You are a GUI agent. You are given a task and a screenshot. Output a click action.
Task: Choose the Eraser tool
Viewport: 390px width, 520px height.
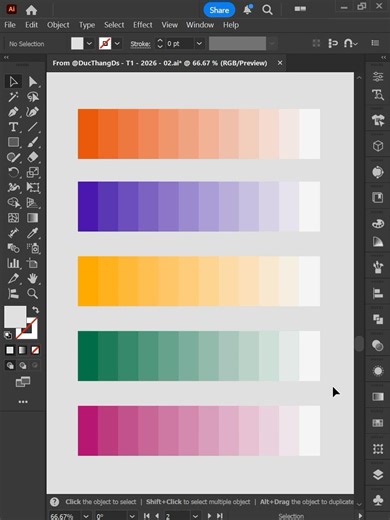pyautogui.click(x=33, y=157)
